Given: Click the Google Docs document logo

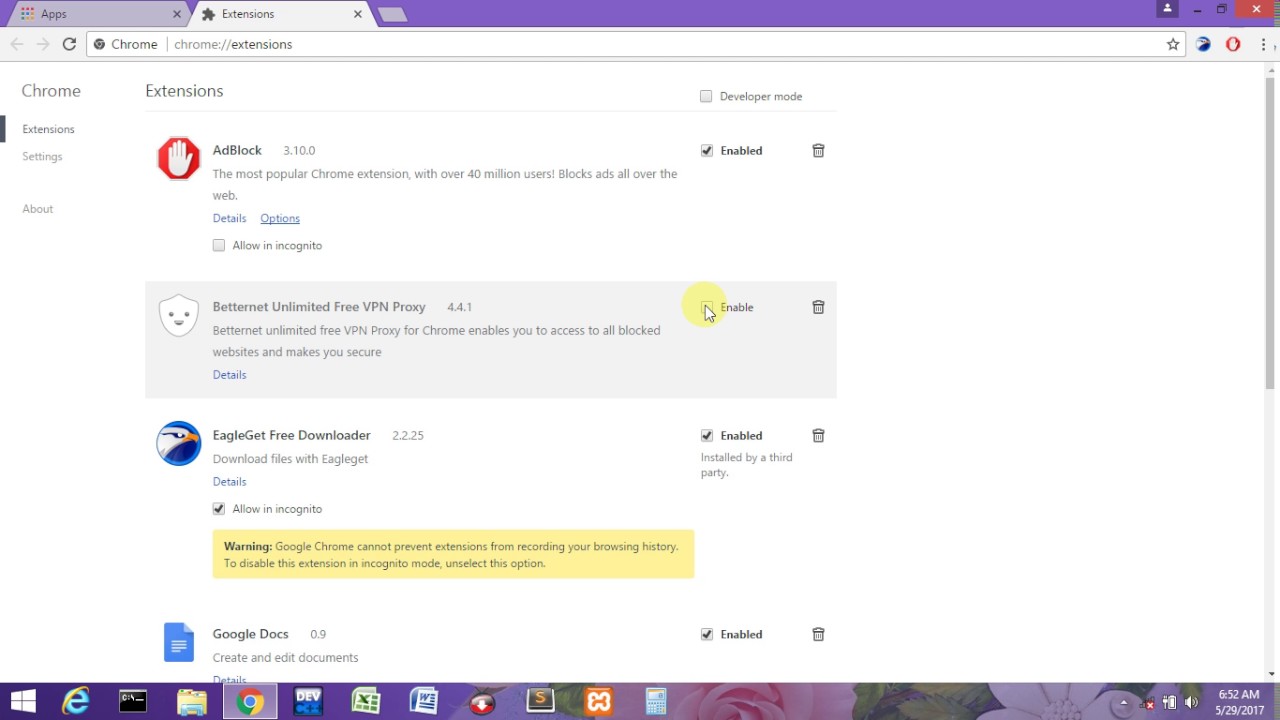Looking at the screenshot, I should (178, 642).
